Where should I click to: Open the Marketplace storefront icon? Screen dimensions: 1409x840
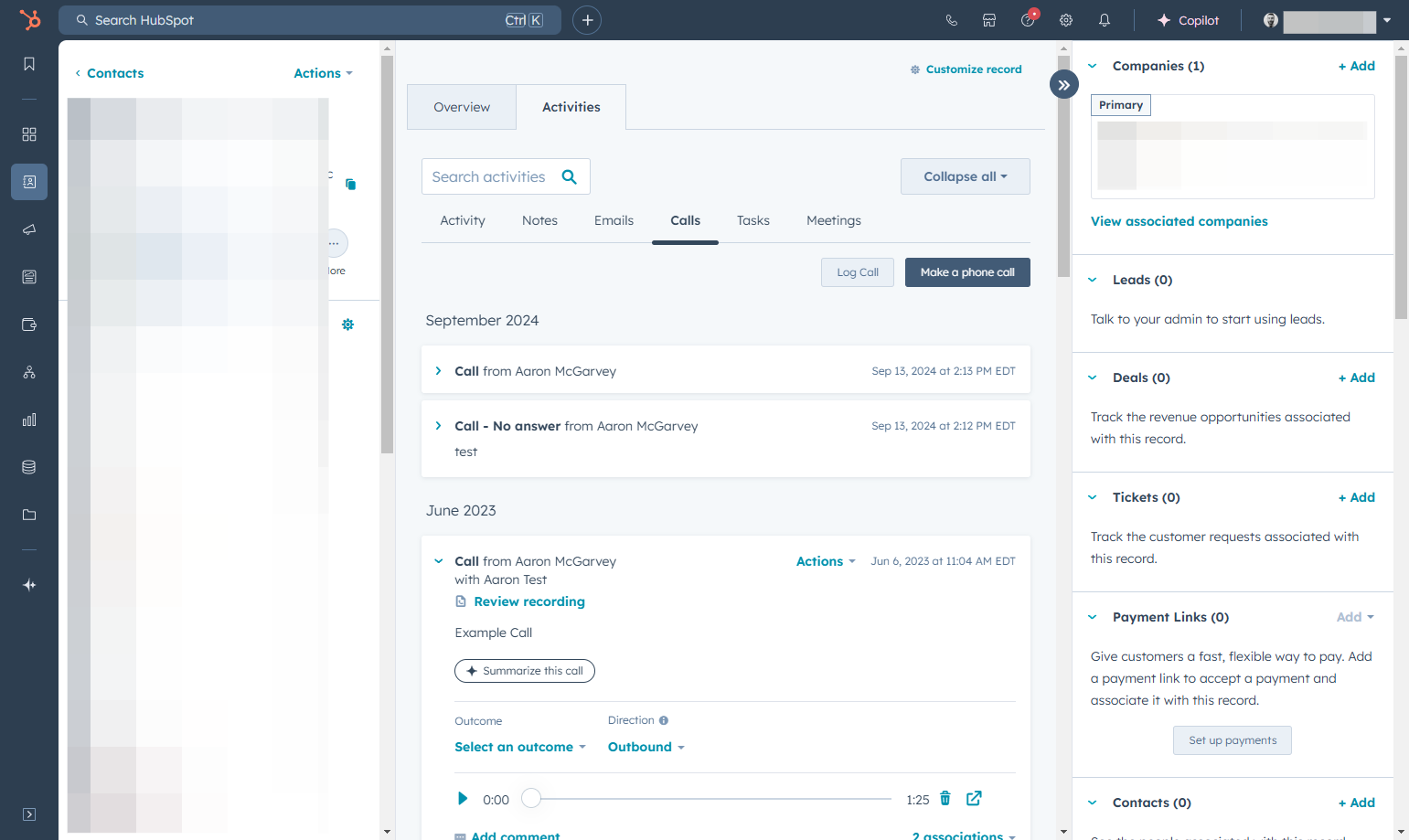[x=989, y=20]
